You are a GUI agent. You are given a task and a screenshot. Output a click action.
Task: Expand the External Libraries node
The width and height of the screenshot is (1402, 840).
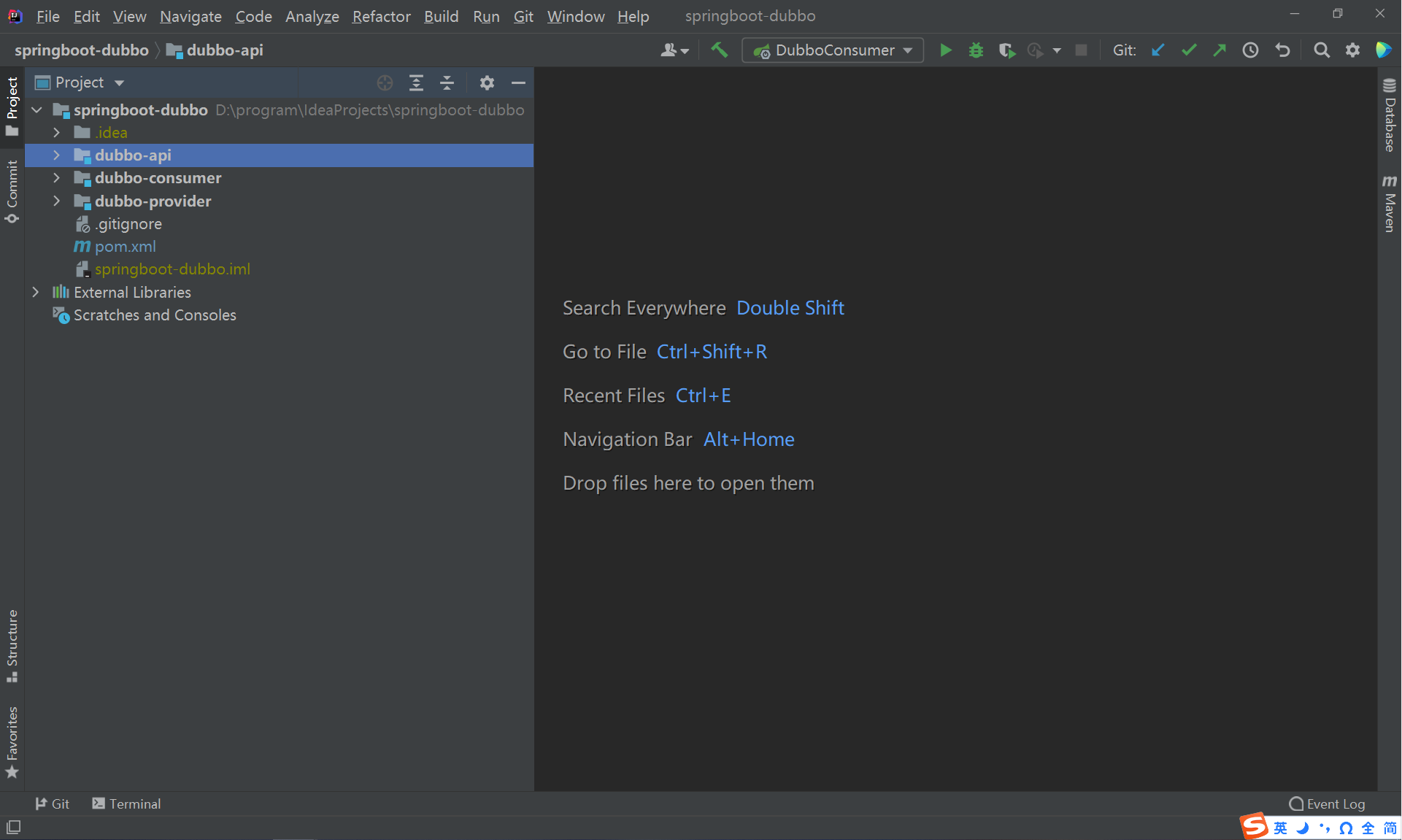click(36, 292)
